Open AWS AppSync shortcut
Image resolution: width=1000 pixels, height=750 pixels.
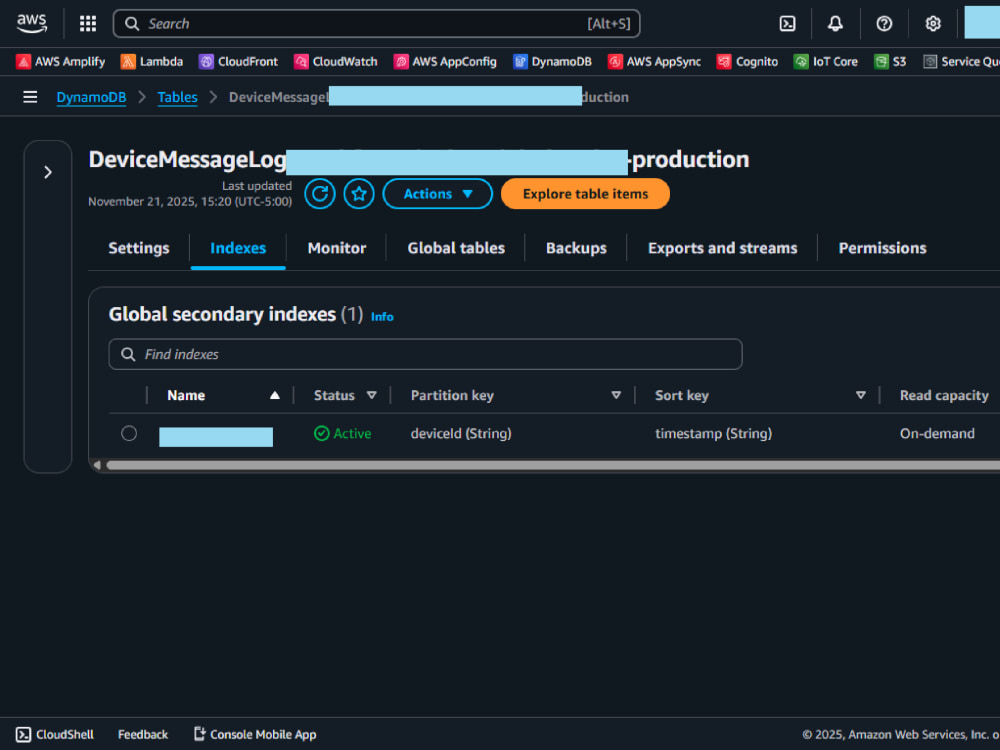tap(654, 62)
